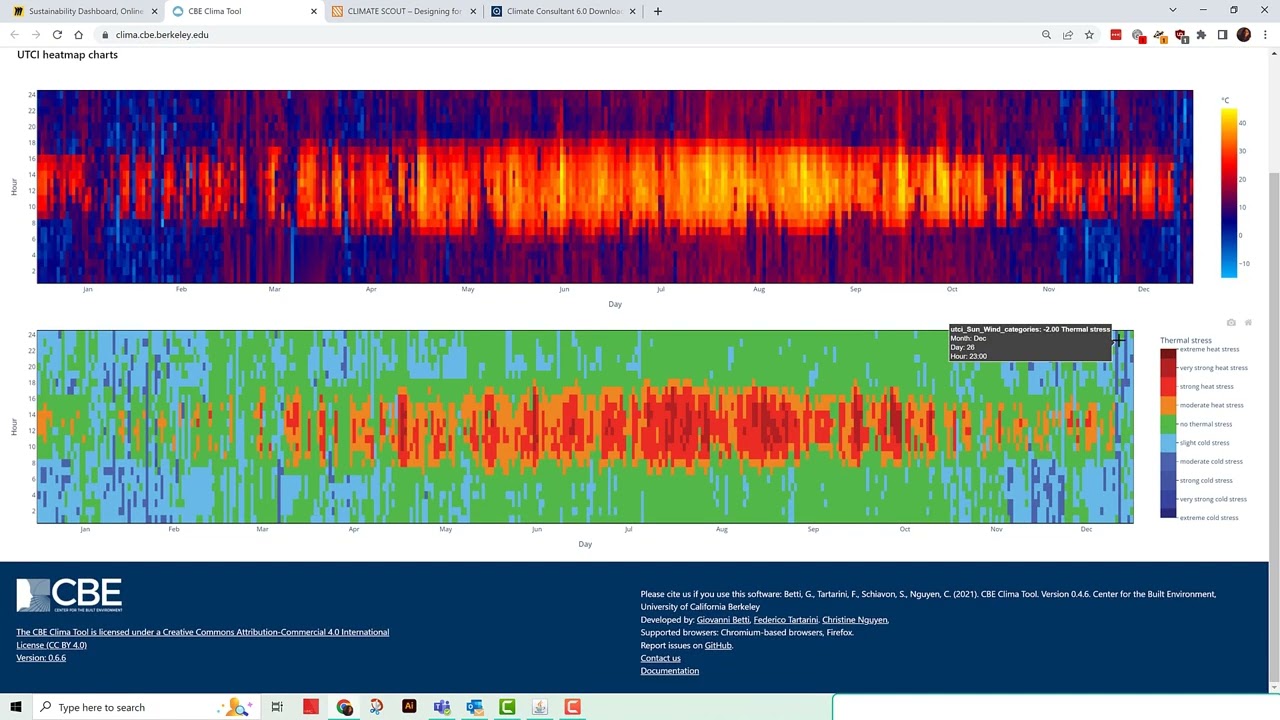Bookmark this page with star icon
The width and height of the screenshot is (1280, 720).
point(1089,35)
